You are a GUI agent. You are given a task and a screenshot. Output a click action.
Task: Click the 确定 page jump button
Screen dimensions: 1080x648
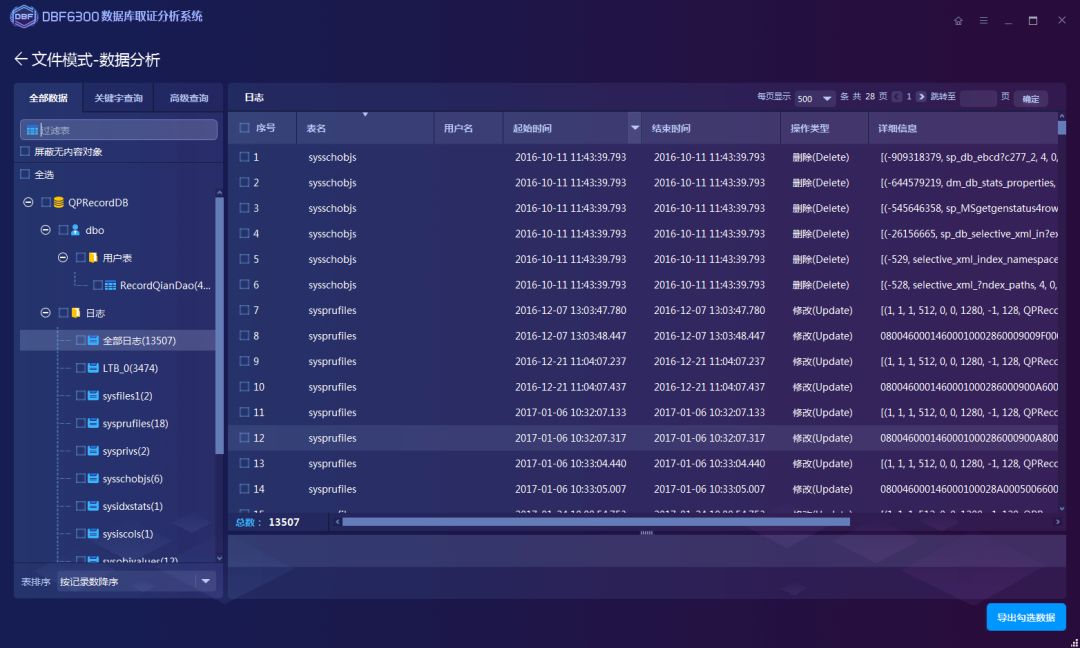tap(1031, 98)
